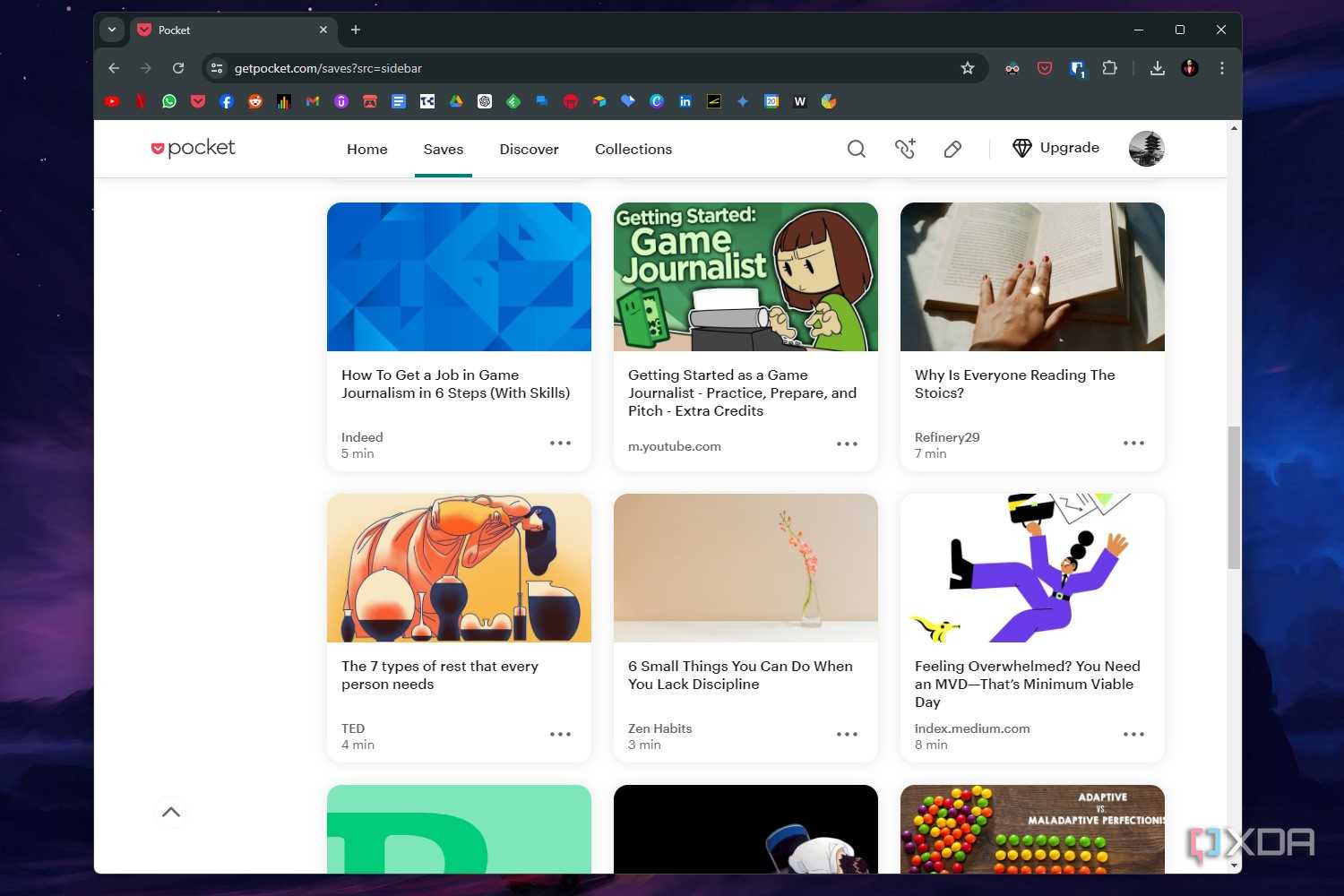Click the browser back arrow
1344x896 pixels.
(x=114, y=68)
